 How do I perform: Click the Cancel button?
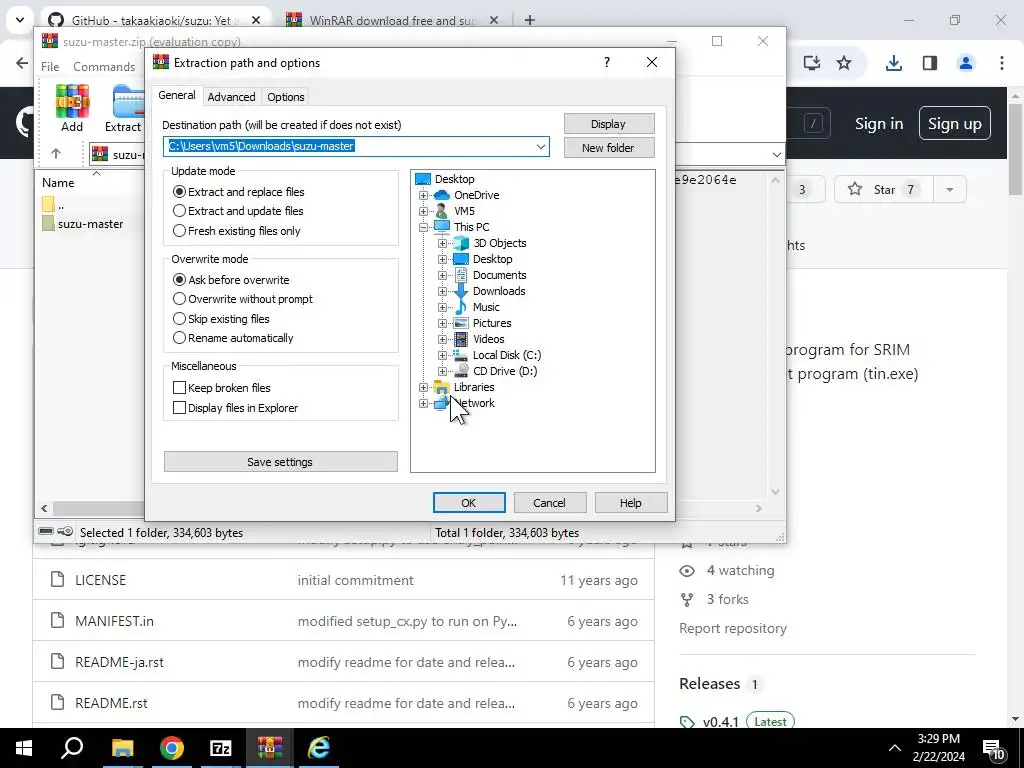pyautogui.click(x=549, y=503)
